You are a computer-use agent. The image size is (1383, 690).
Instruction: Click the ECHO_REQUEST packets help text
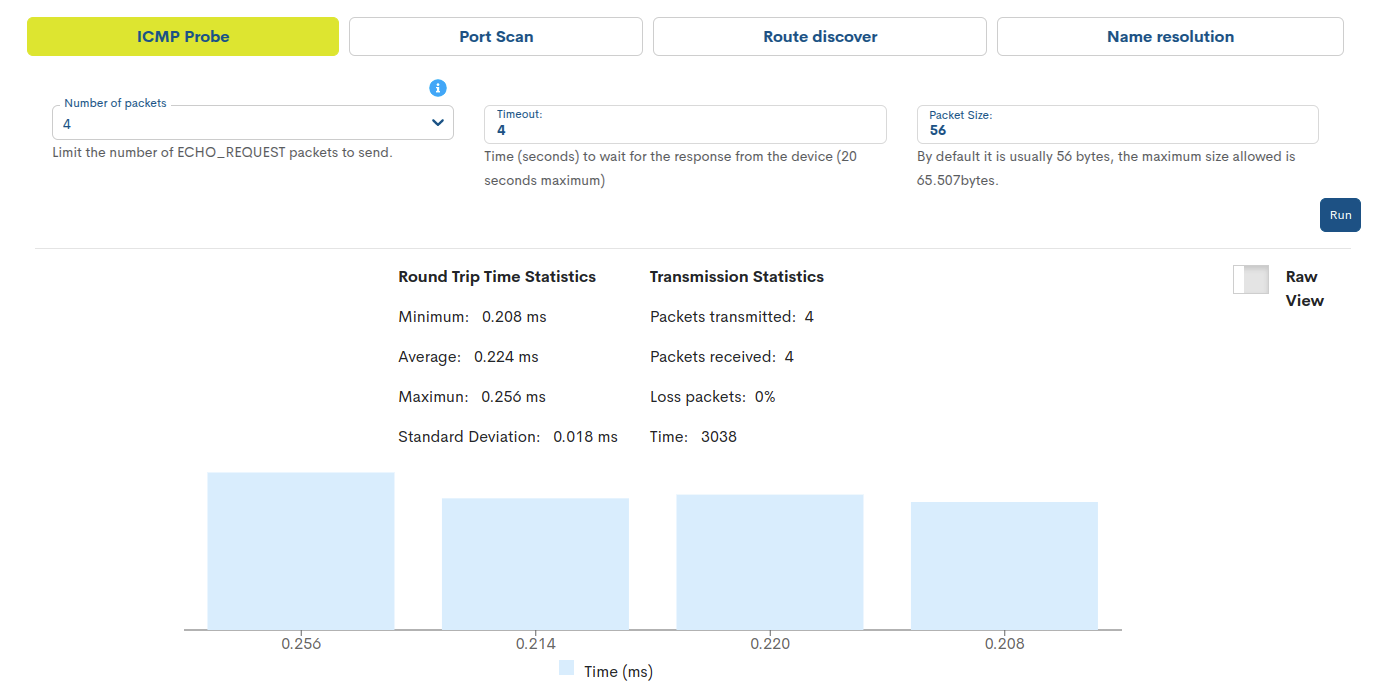coord(222,153)
